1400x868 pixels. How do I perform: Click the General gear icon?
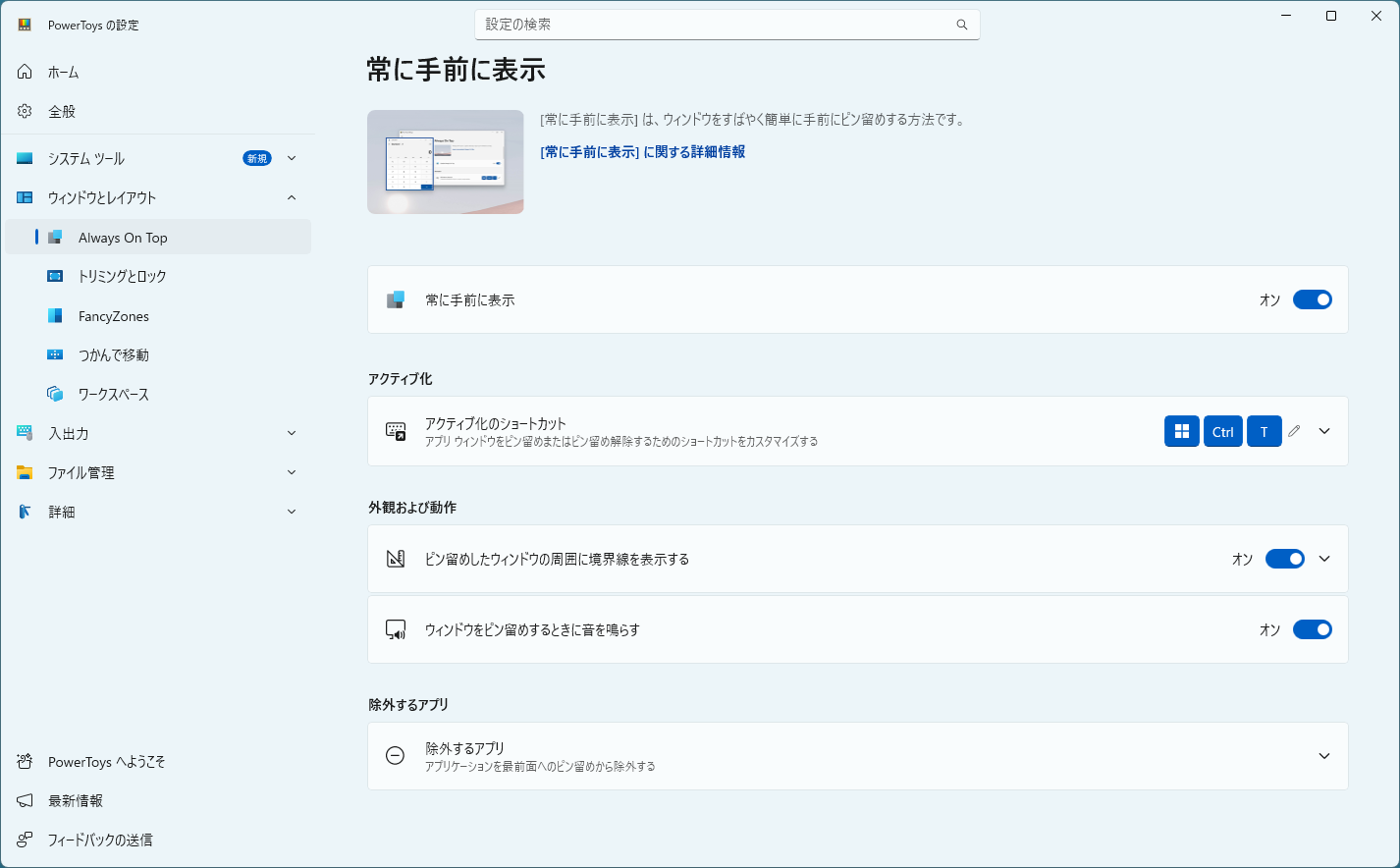pos(25,111)
